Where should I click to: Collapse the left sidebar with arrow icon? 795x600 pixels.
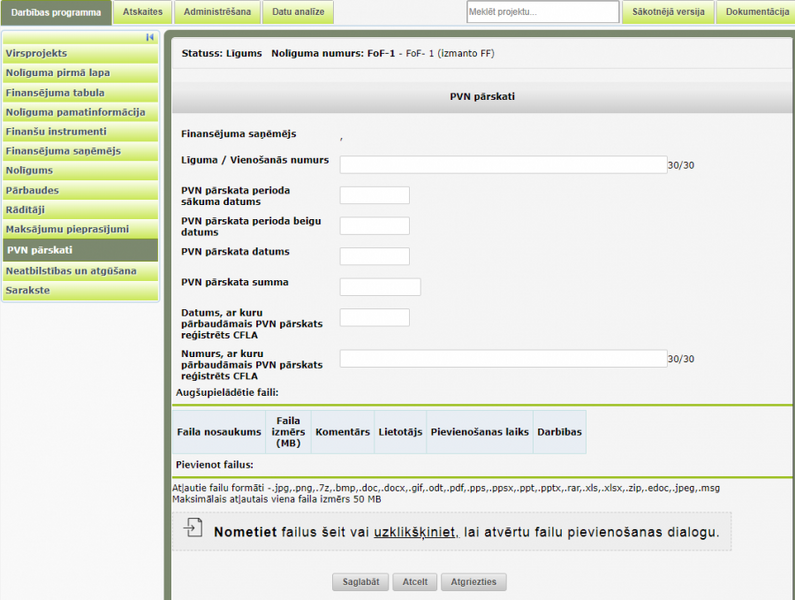click(x=150, y=37)
